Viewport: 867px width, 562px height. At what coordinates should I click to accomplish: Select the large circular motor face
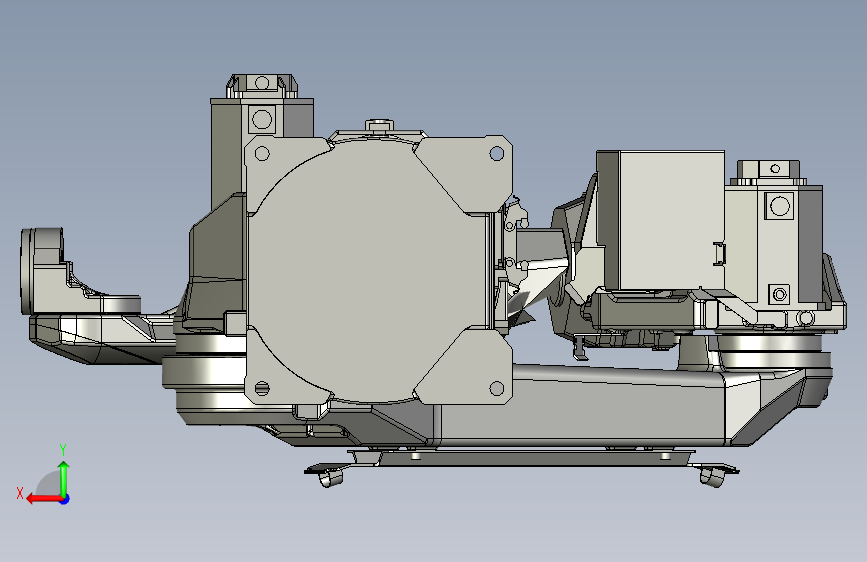point(367,270)
